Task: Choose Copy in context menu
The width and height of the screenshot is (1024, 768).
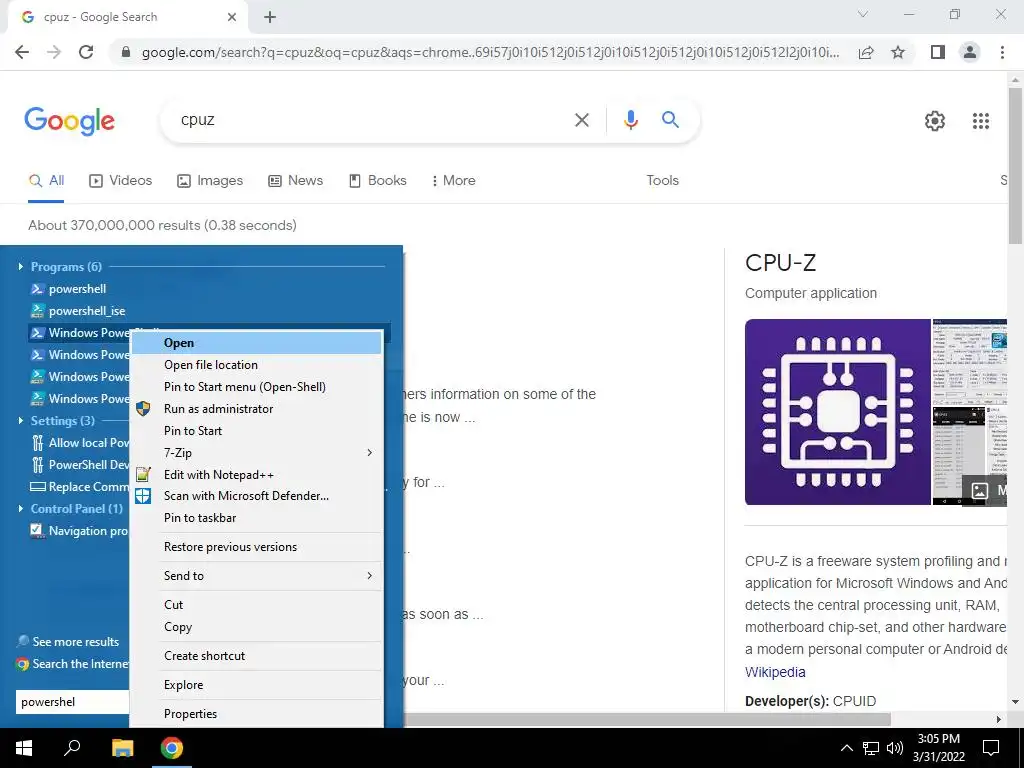Action: (256, 627)
